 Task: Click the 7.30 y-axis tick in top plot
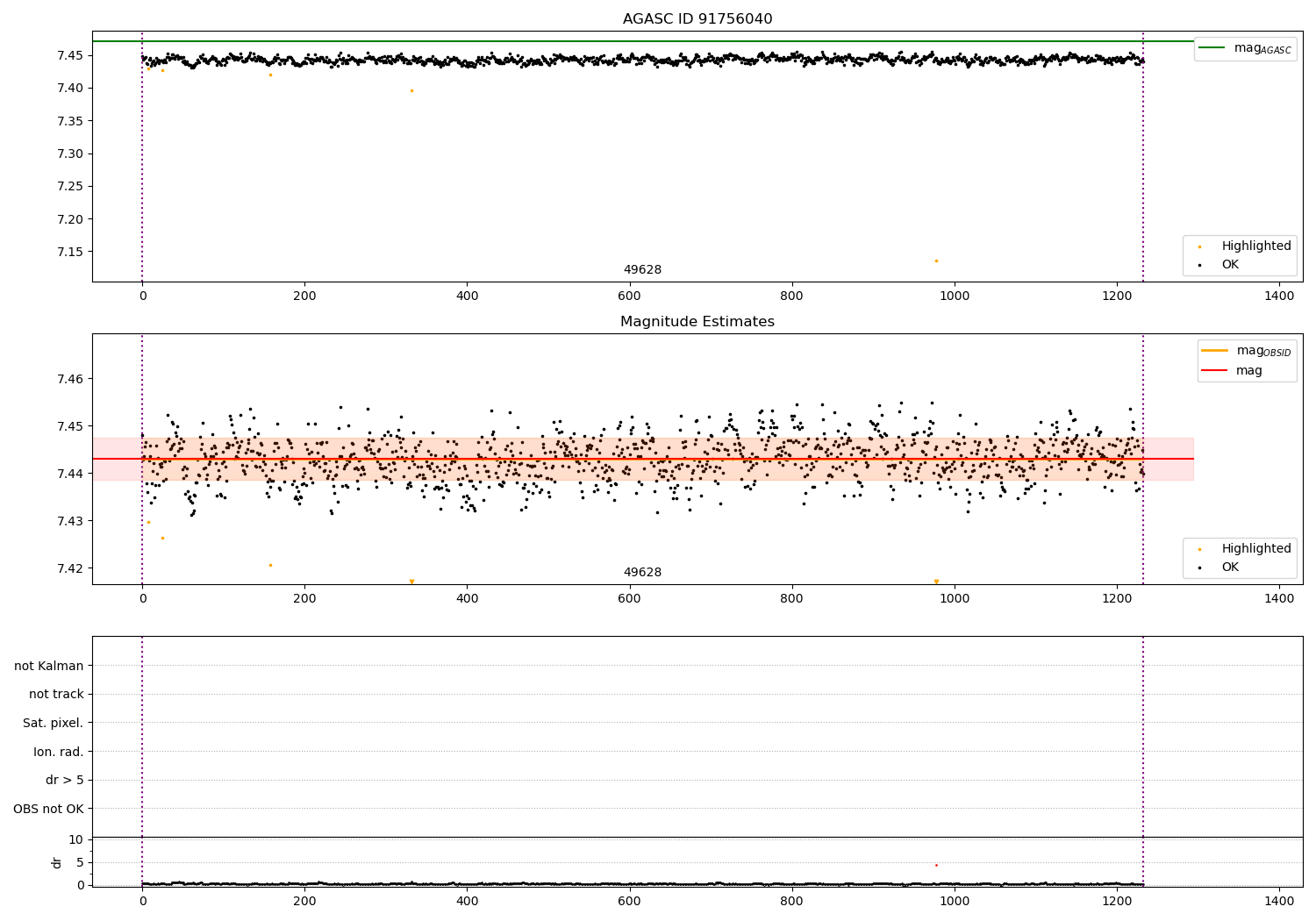tap(69, 154)
